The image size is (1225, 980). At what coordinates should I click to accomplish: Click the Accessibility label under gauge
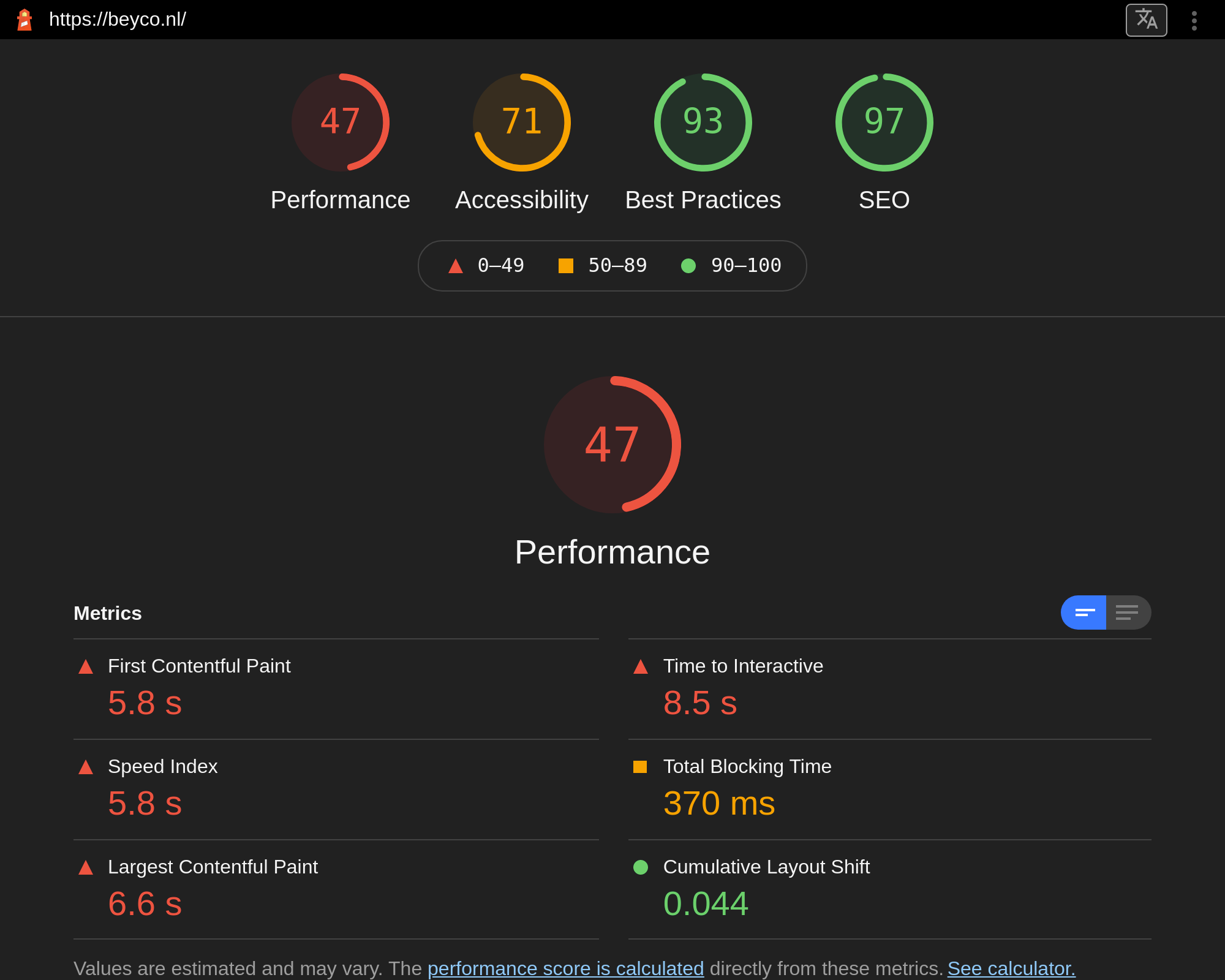pos(521,200)
